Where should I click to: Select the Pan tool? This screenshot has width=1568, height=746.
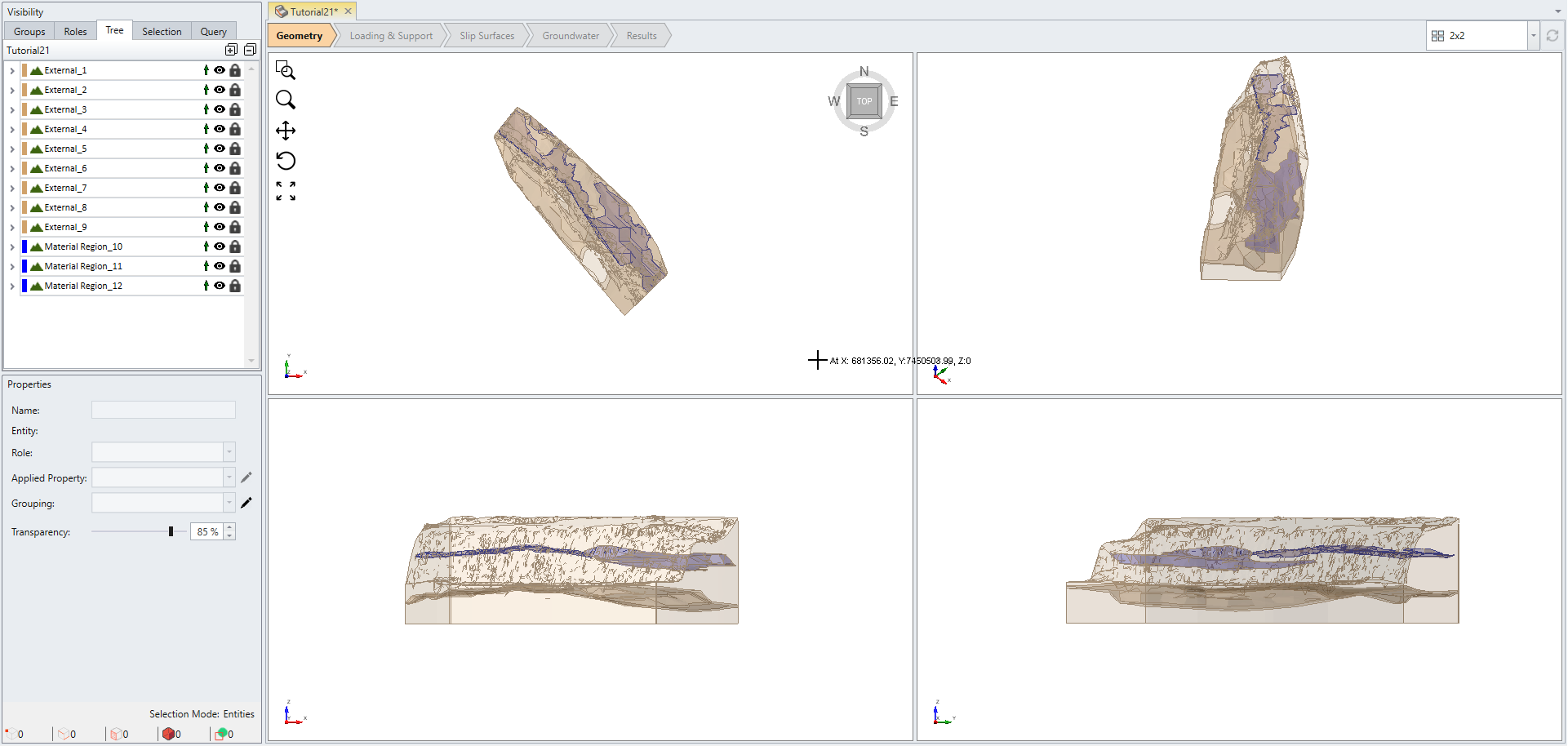click(286, 130)
